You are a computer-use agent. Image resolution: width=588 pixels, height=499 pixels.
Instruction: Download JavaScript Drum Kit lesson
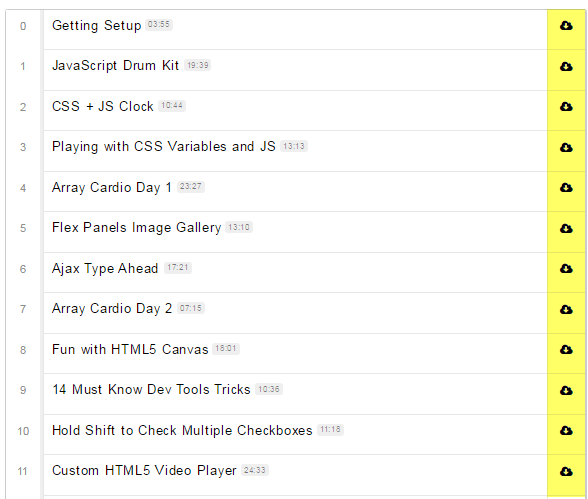pos(566,66)
